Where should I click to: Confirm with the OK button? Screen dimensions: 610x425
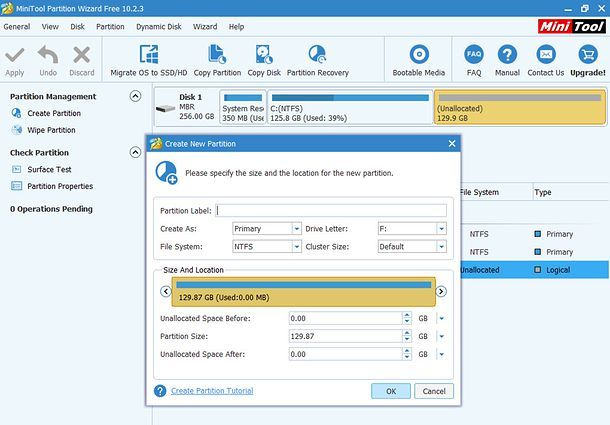pyautogui.click(x=391, y=391)
